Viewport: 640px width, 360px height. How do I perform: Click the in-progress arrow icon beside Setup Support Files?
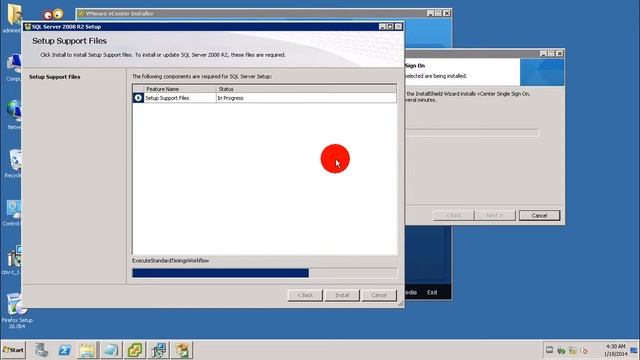point(138,98)
